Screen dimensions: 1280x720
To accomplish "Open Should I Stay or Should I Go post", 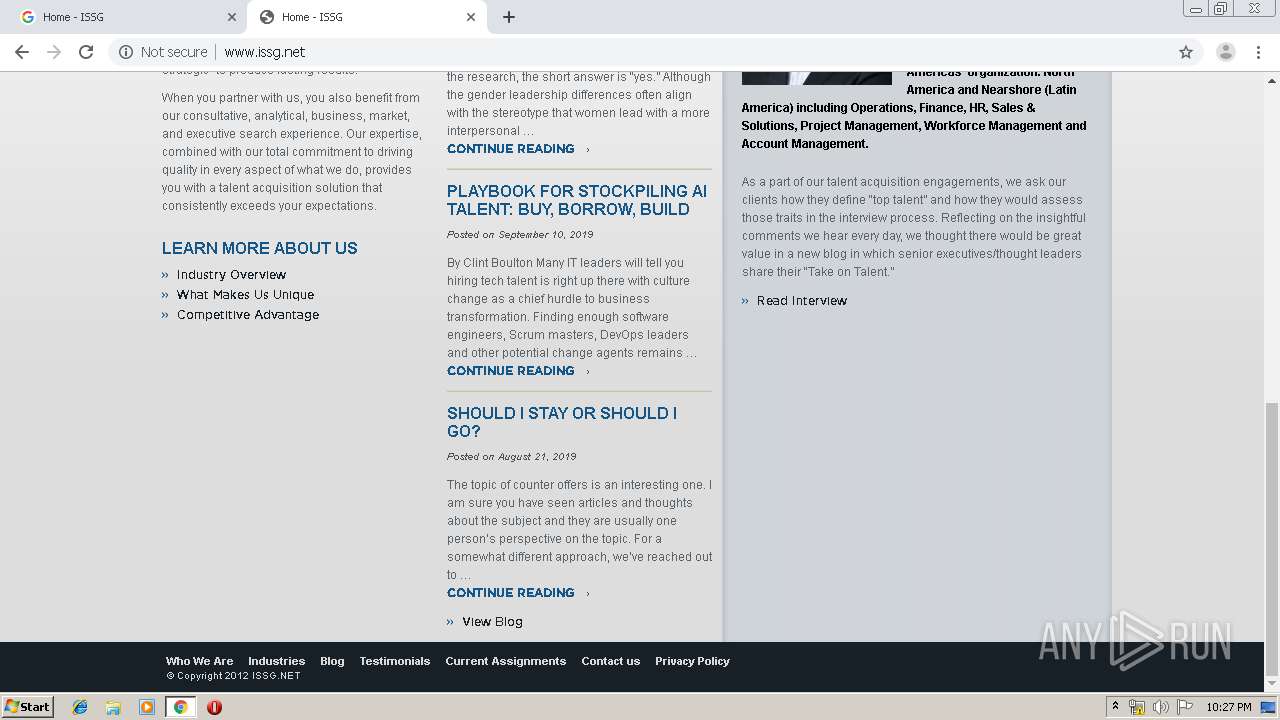I will point(562,422).
